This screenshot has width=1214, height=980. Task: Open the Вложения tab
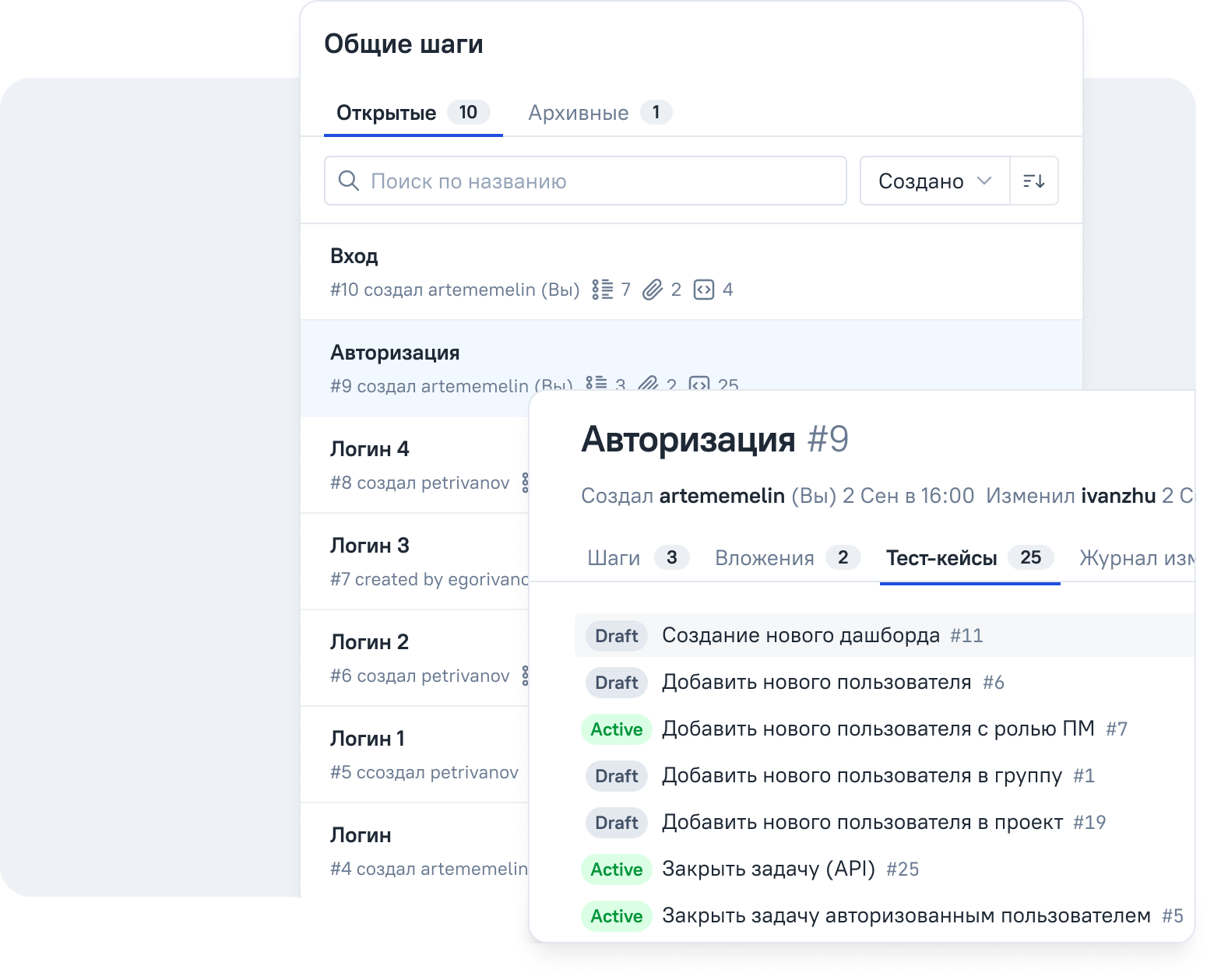[787, 557]
